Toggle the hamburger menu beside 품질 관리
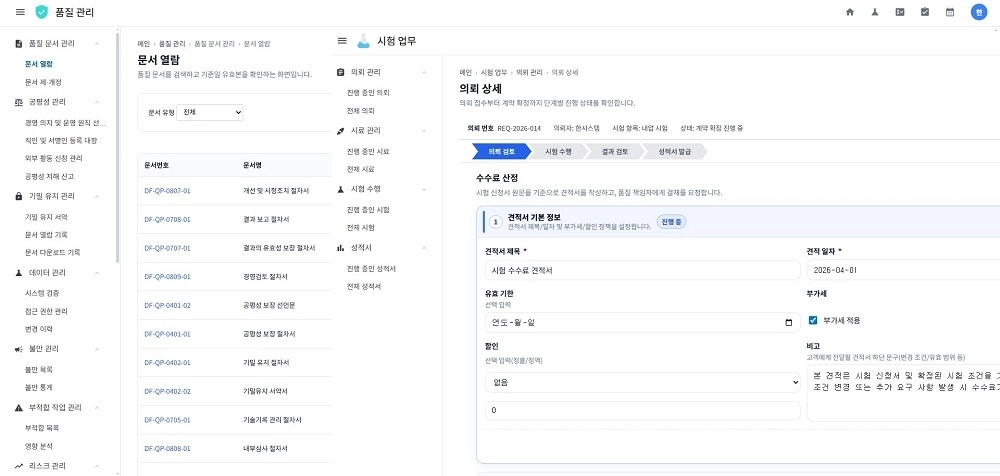The width and height of the screenshot is (1000, 476). coord(20,12)
